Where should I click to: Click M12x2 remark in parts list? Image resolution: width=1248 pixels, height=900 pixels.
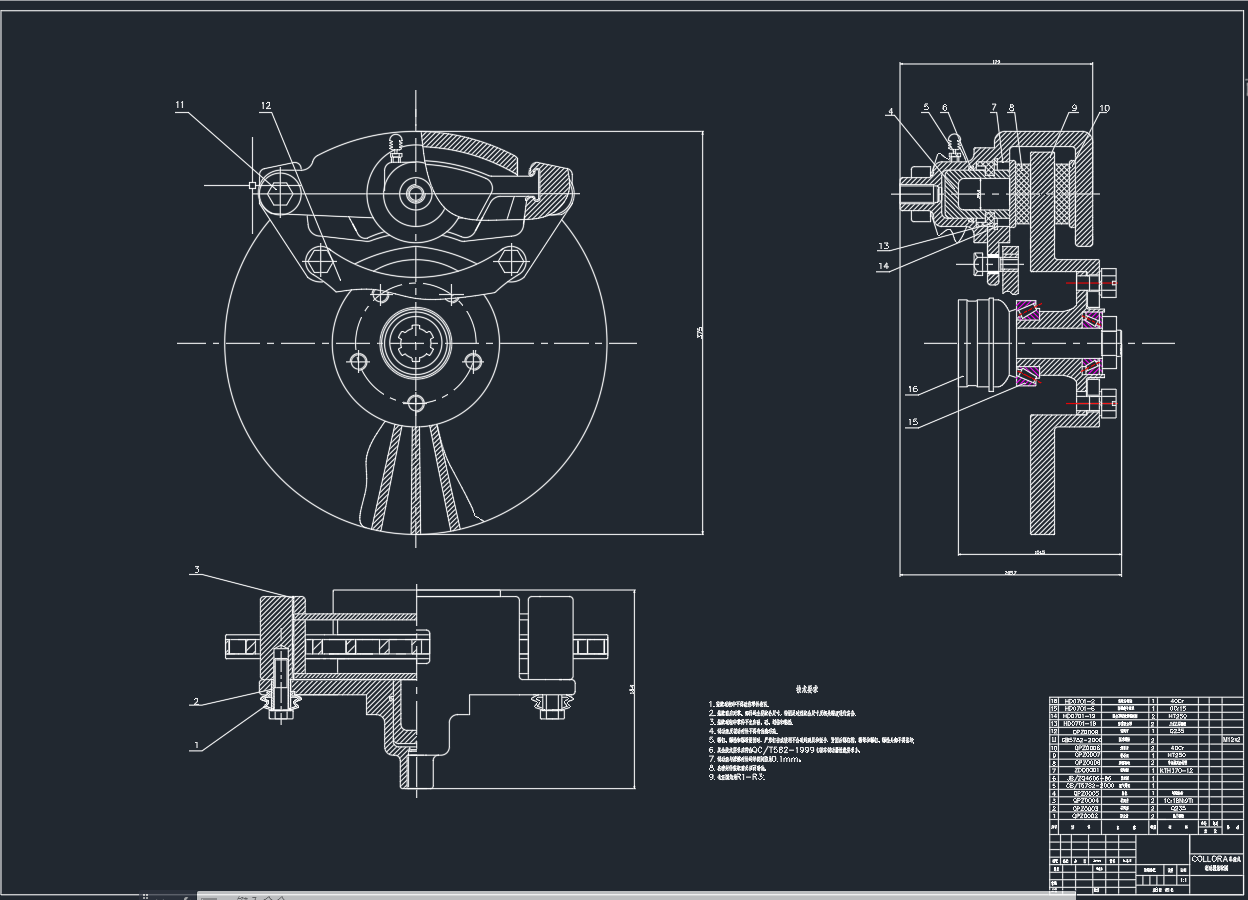click(x=1232, y=740)
